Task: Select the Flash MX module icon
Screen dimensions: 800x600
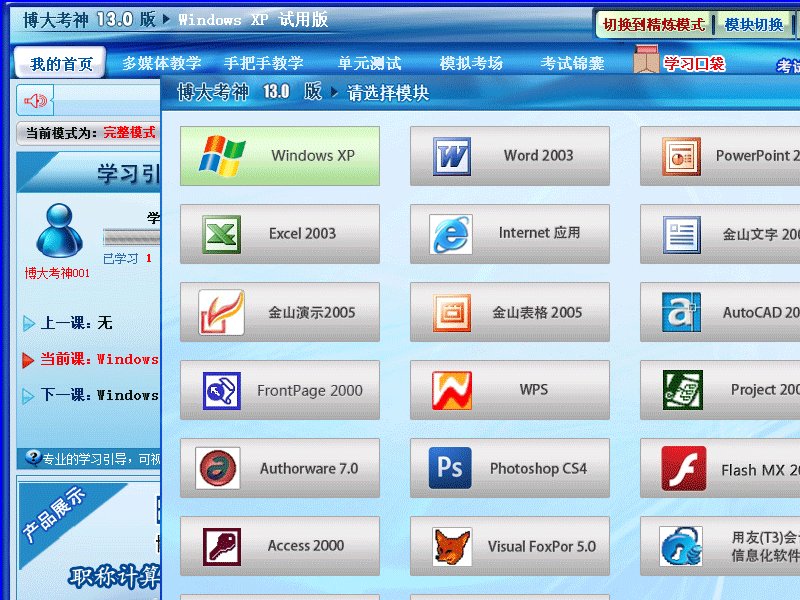Action: (x=683, y=468)
